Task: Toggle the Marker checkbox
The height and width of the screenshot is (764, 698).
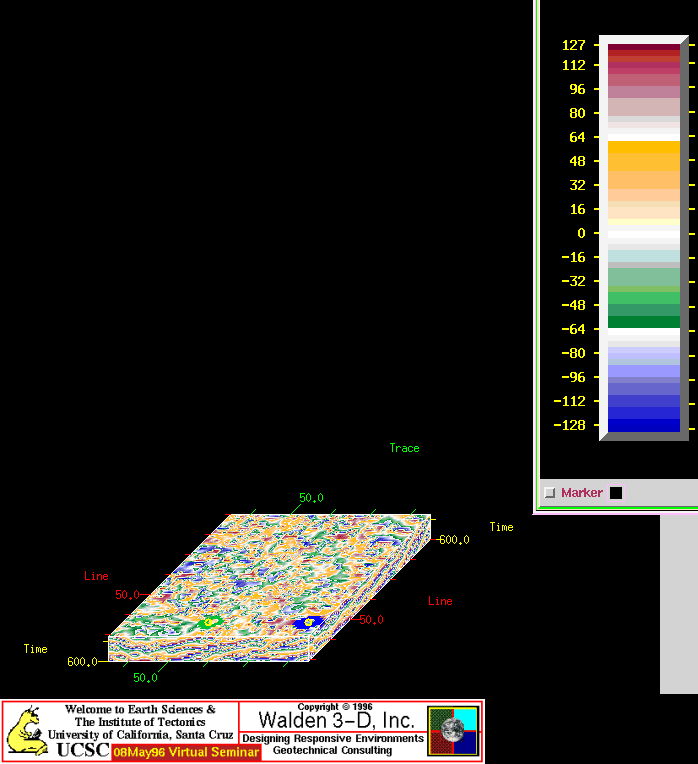Action: click(549, 493)
